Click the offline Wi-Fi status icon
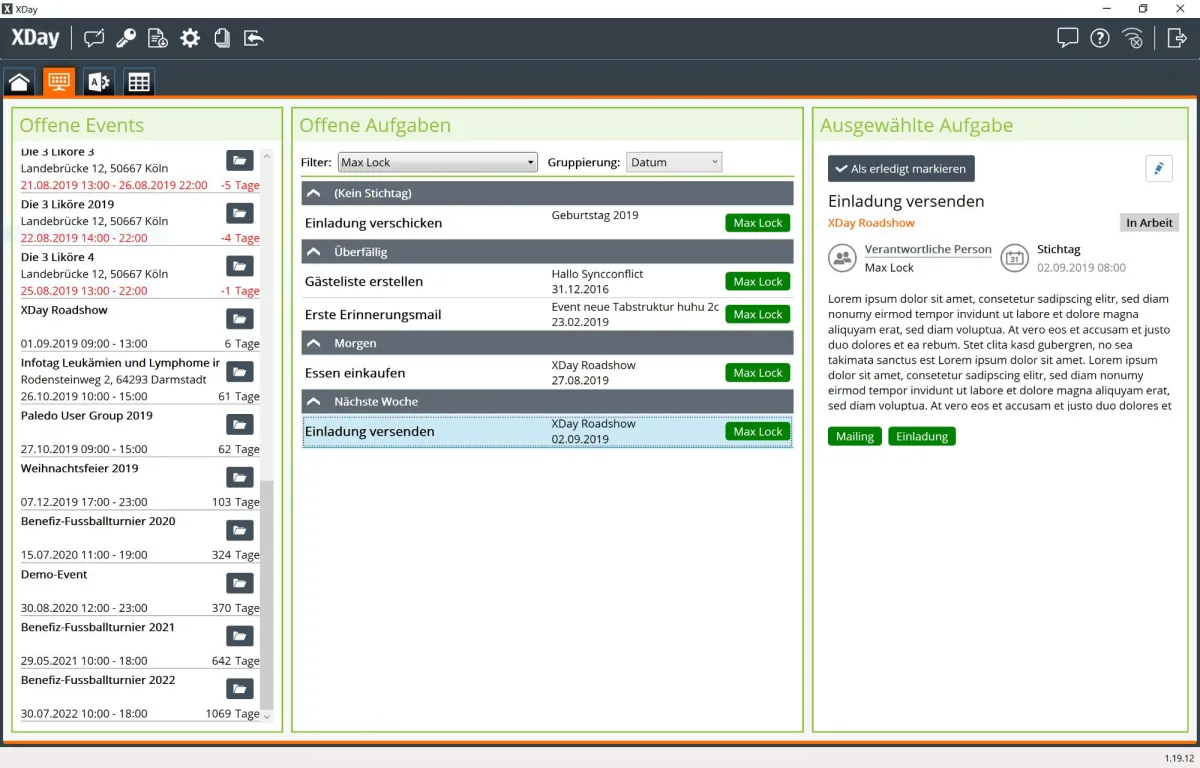Image resolution: width=1200 pixels, height=768 pixels. [1133, 39]
